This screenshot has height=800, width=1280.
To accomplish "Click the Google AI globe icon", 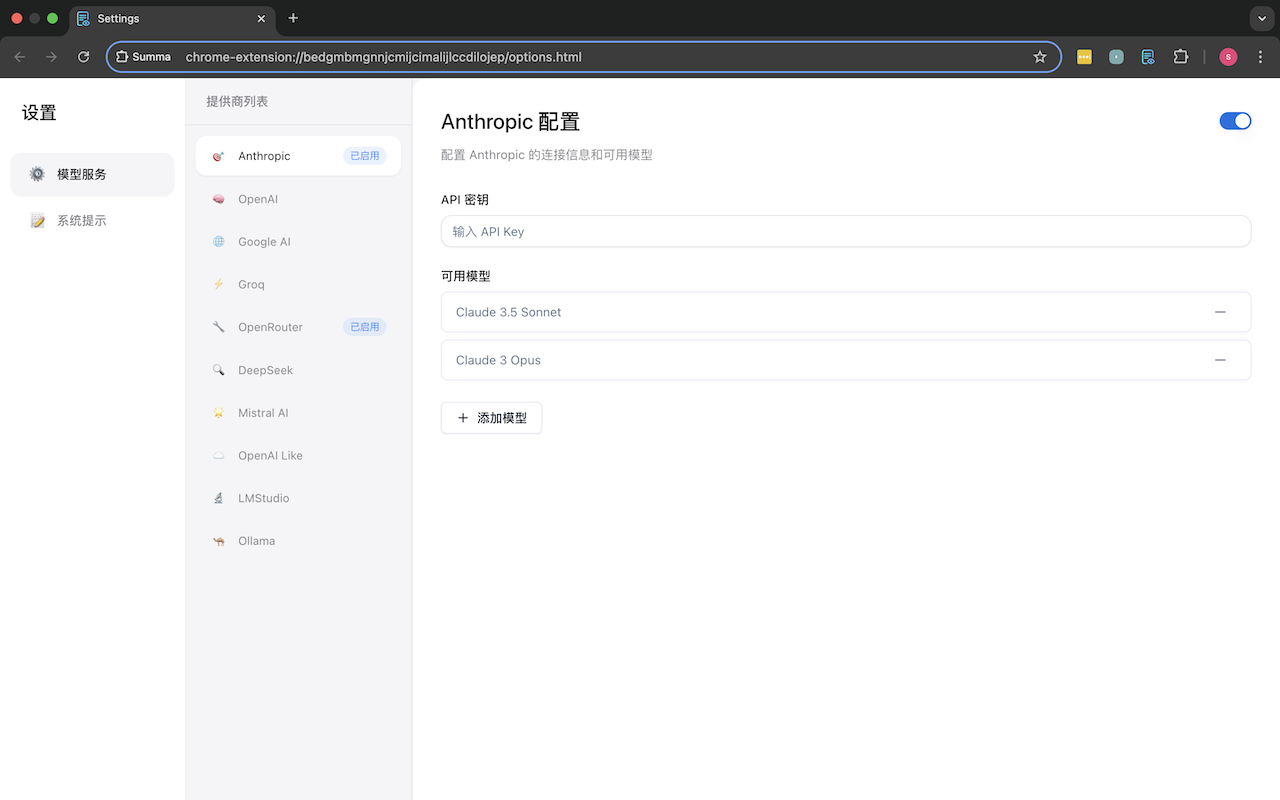I will tap(218, 242).
